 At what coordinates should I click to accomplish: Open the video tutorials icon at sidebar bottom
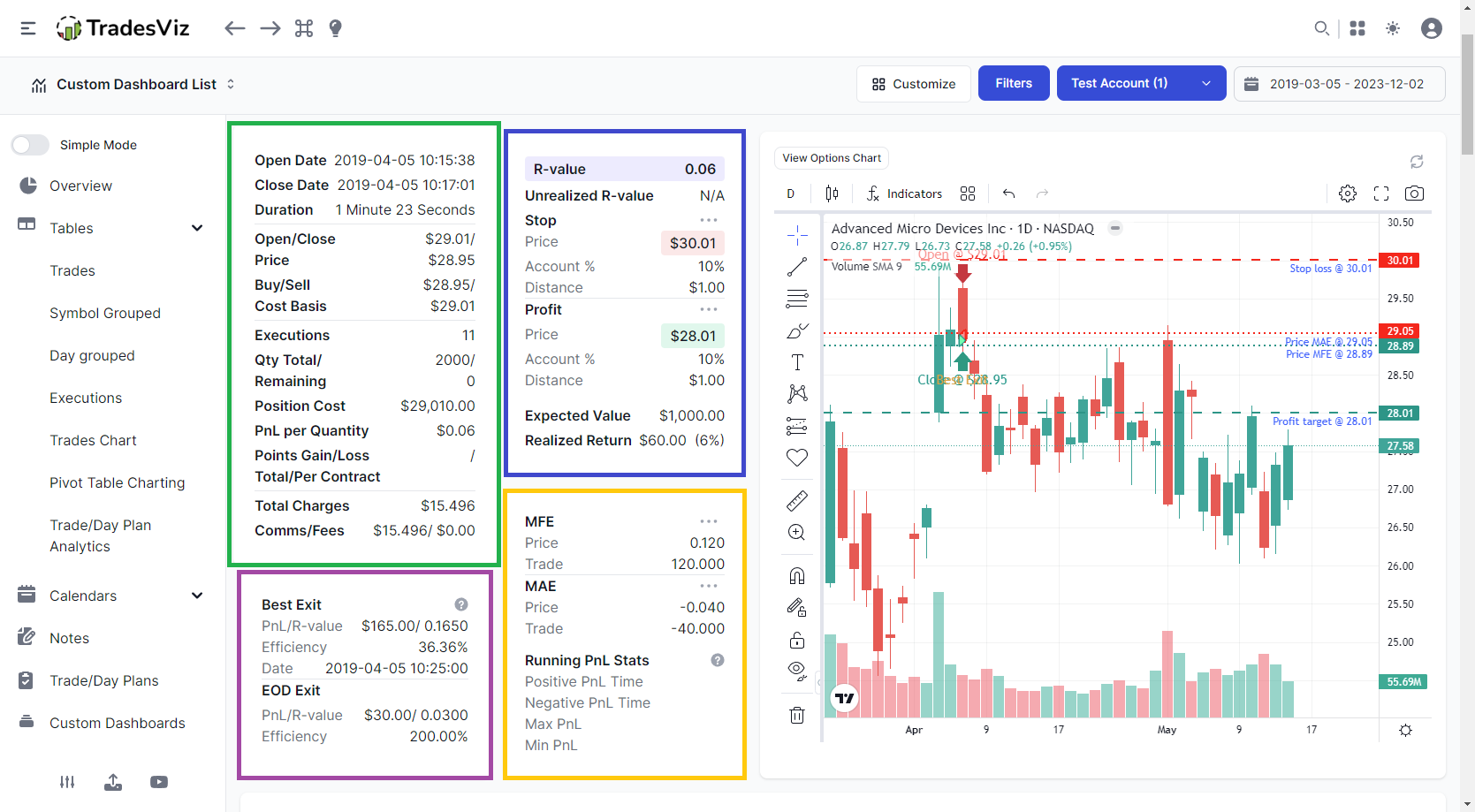[159, 782]
